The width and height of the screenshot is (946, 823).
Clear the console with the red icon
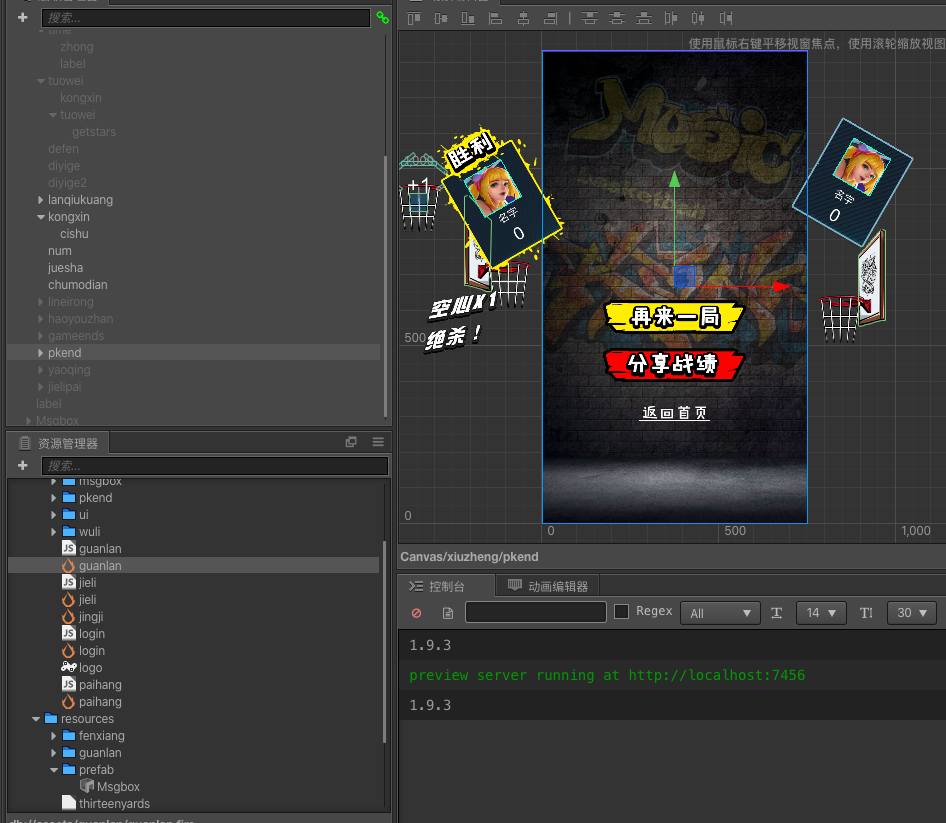(416, 613)
